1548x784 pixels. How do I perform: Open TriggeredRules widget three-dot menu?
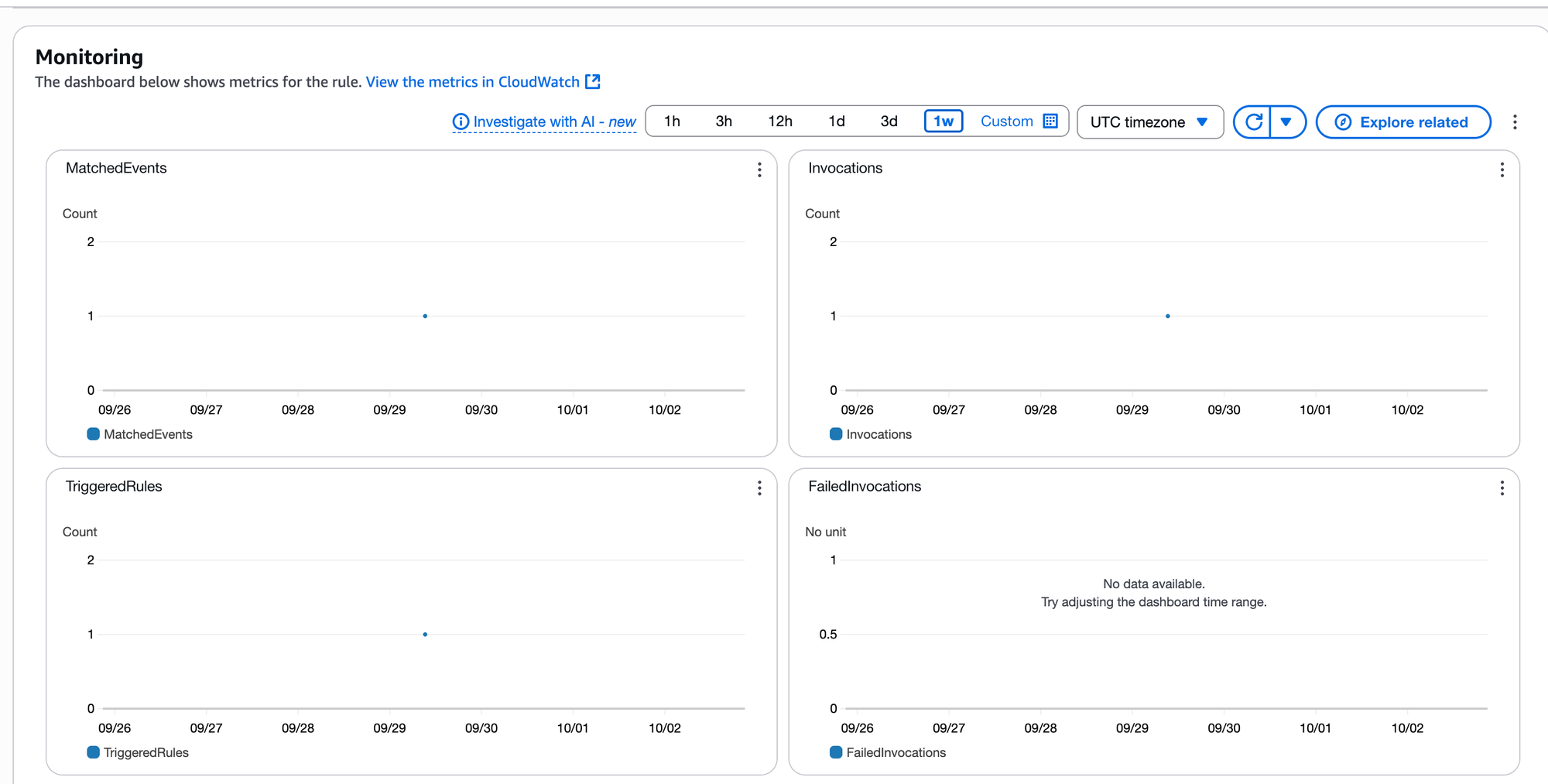click(759, 488)
